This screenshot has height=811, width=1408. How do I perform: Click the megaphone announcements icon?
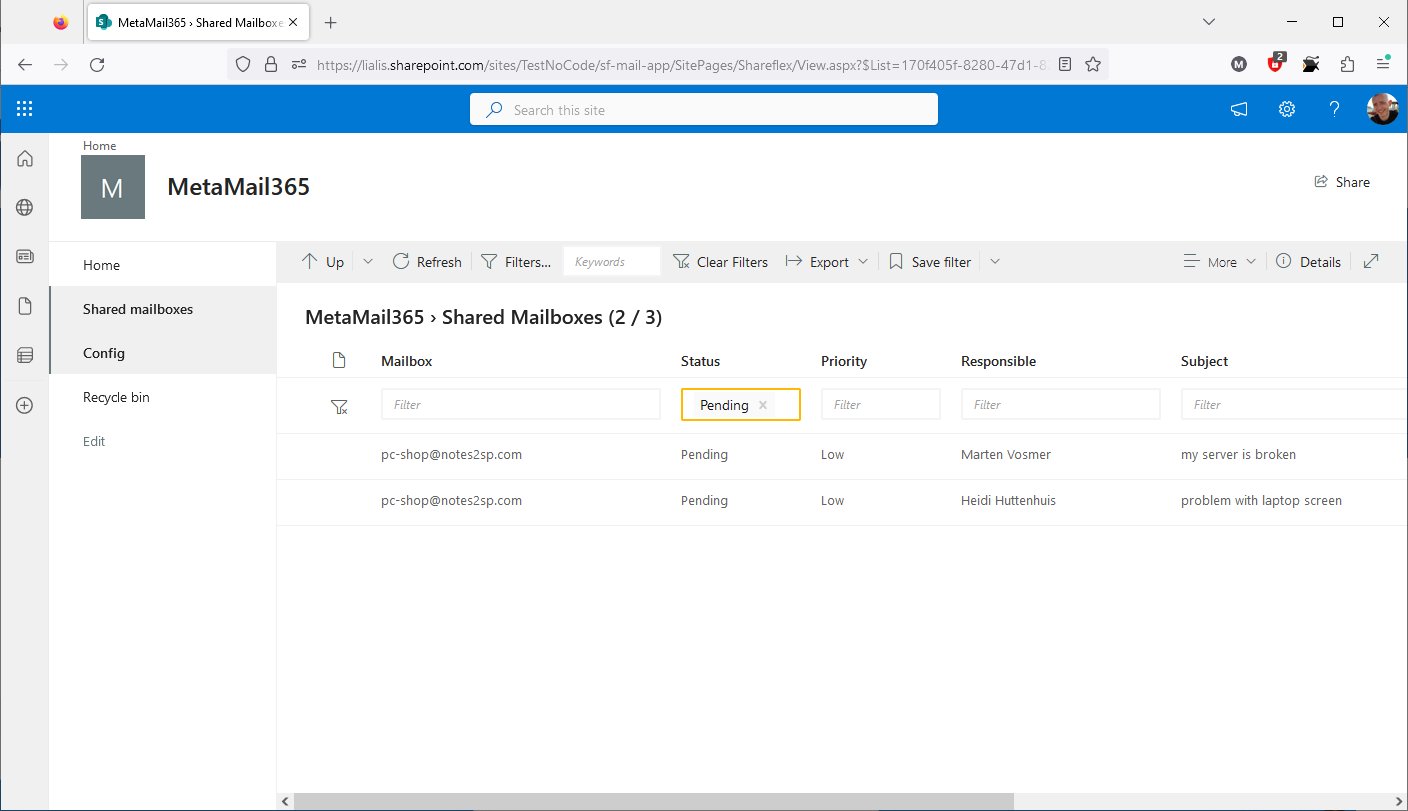click(x=1239, y=110)
